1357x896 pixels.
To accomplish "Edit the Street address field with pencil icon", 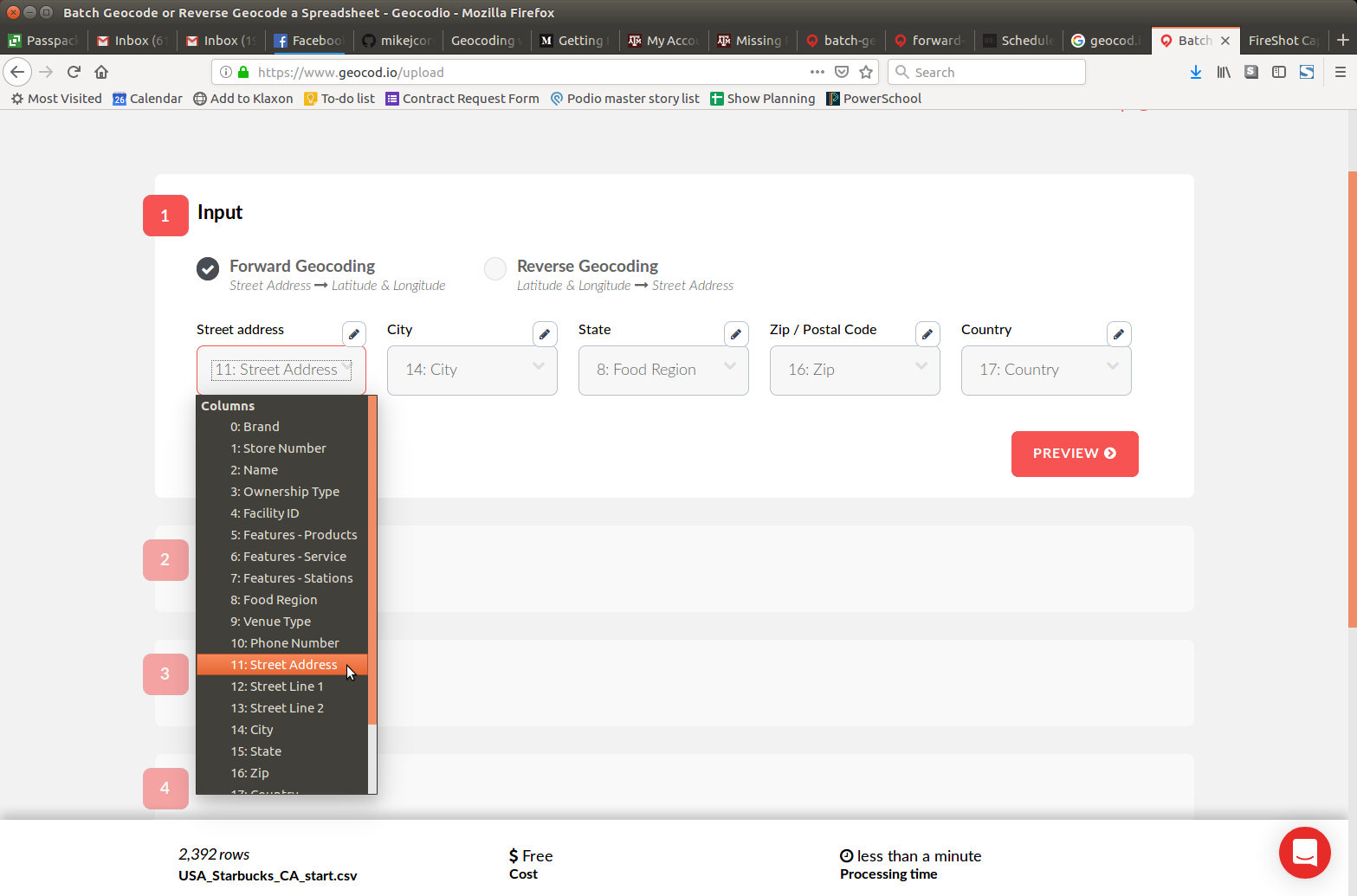I will [353, 334].
